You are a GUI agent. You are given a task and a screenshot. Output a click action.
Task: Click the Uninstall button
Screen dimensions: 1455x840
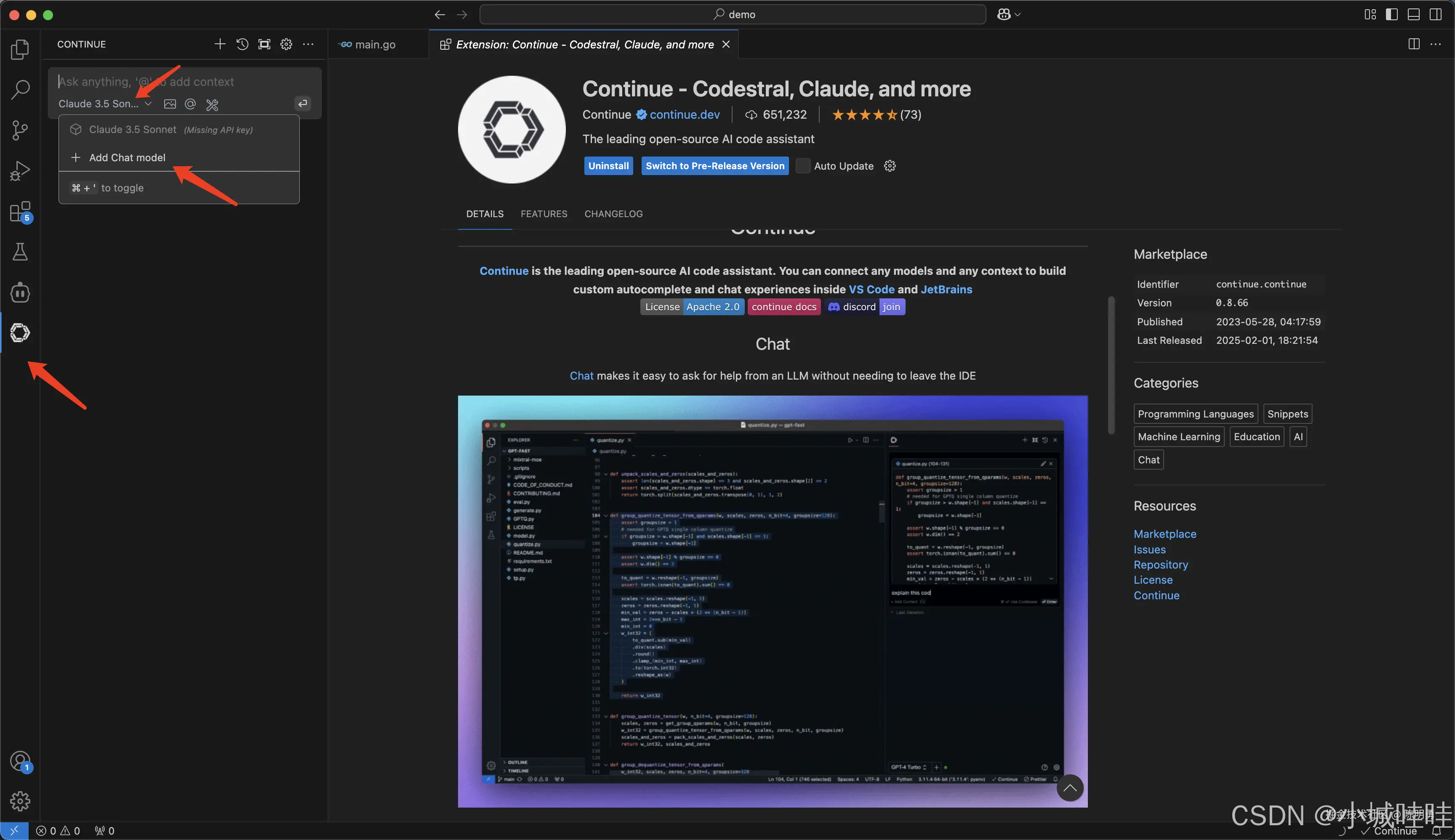pos(608,166)
